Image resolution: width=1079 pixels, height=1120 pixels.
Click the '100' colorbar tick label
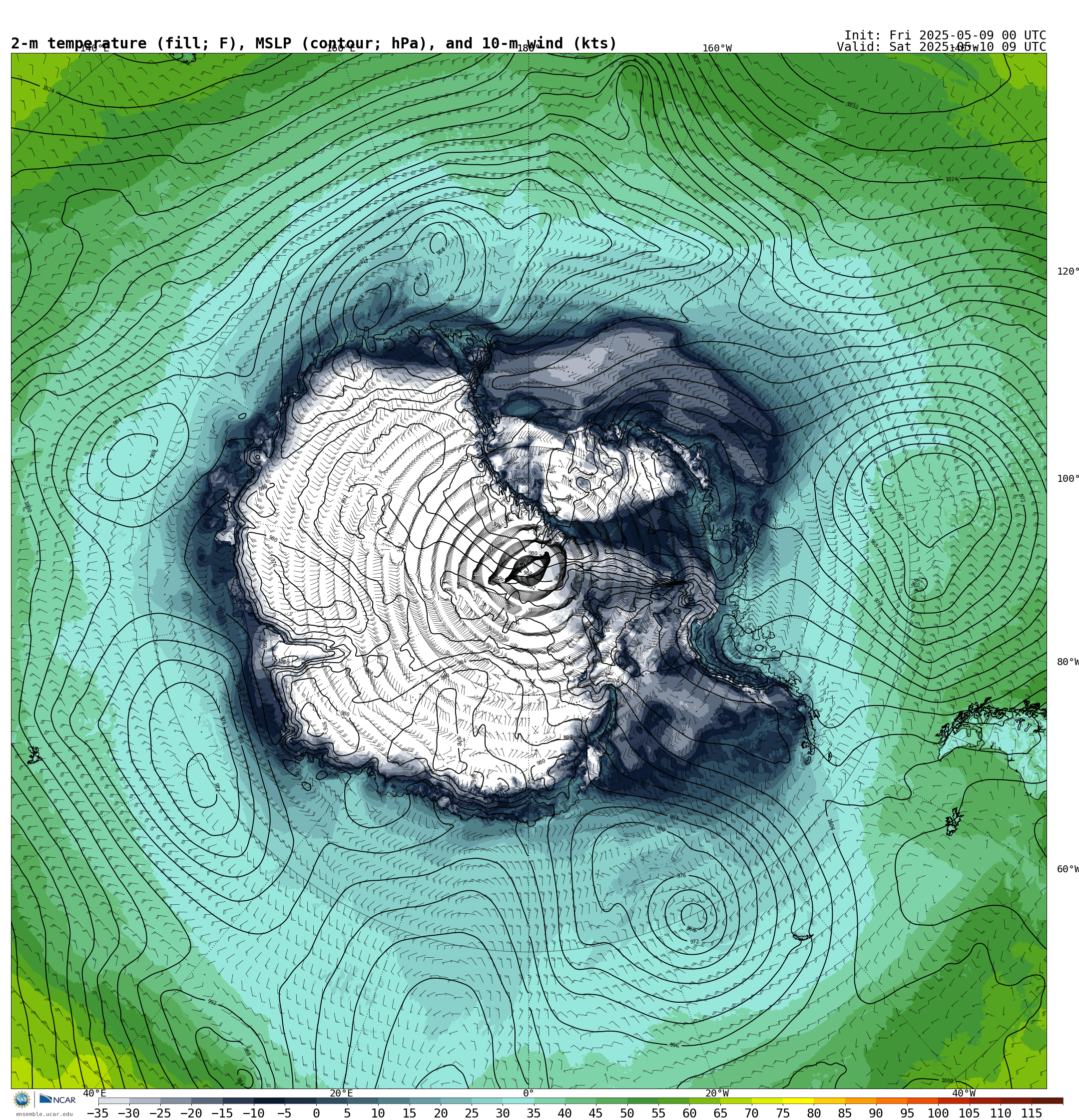coord(938,1113)
